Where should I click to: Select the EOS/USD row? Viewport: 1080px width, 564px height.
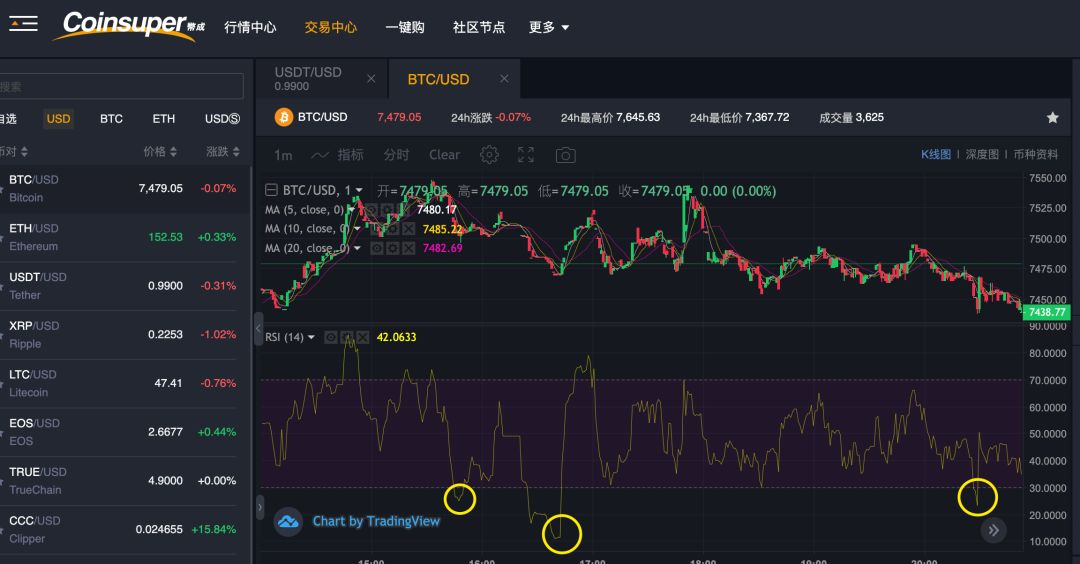(124, 432)
